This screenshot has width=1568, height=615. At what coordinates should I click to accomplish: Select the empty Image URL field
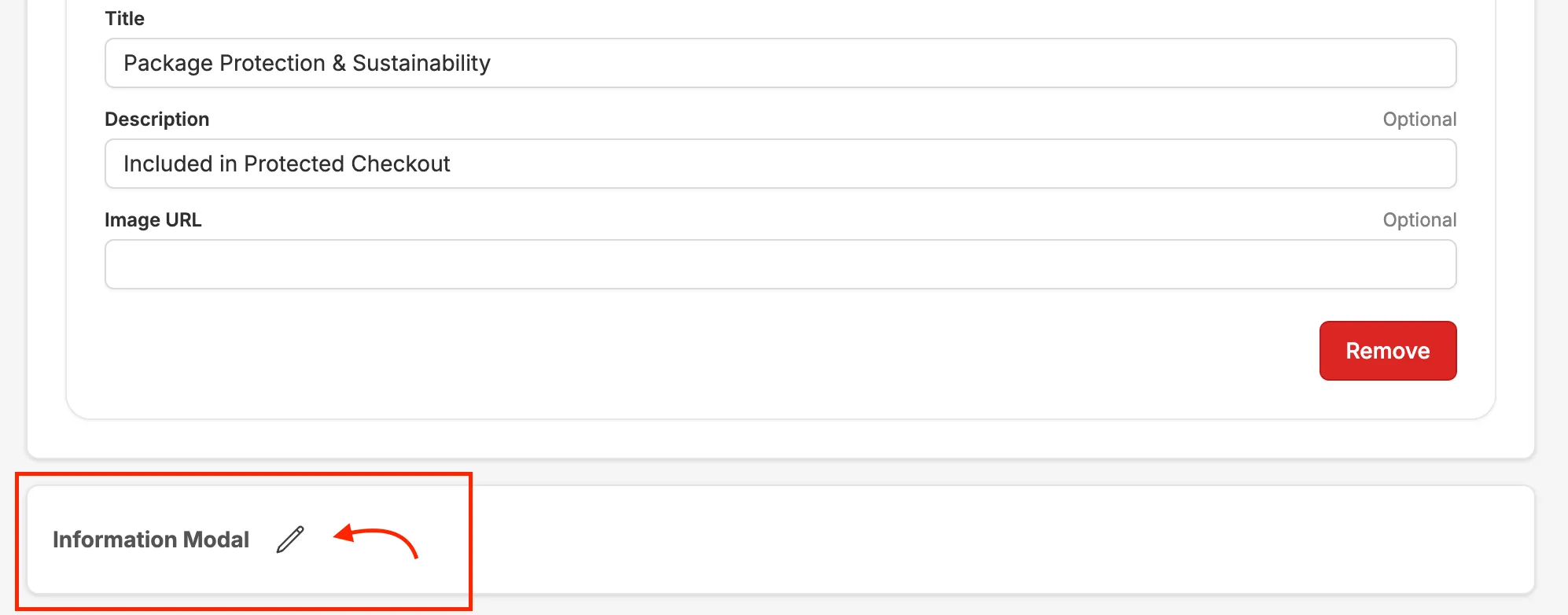(780, 264)
